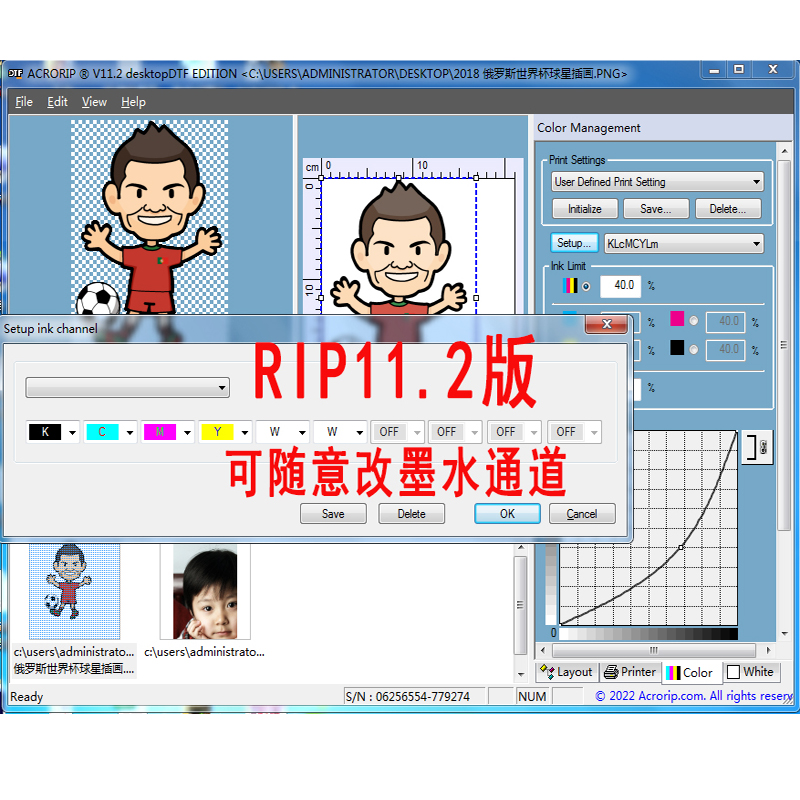Click scroll right arrow in Color Management

pyautogui.click(x=768, y=650)
